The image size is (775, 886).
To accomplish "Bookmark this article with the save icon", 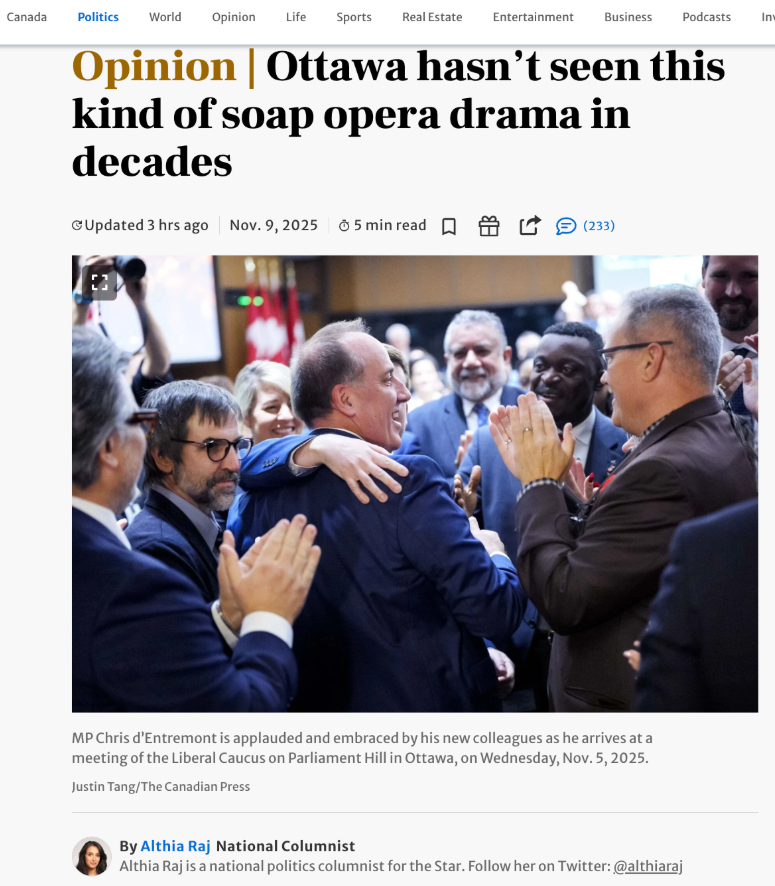I will pyautogui.click(x=449, y=226).
